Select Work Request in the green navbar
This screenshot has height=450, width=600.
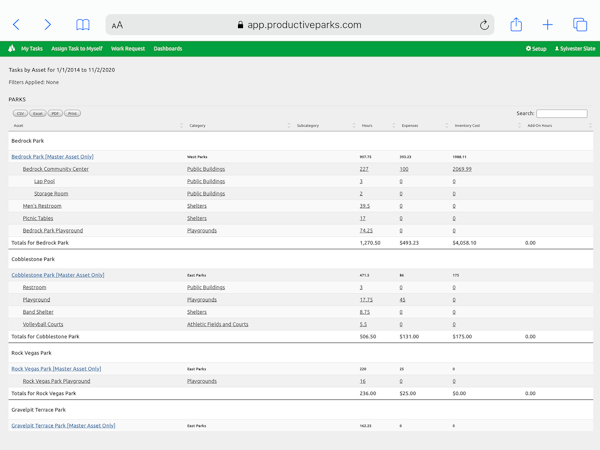[x=128, y=48]
